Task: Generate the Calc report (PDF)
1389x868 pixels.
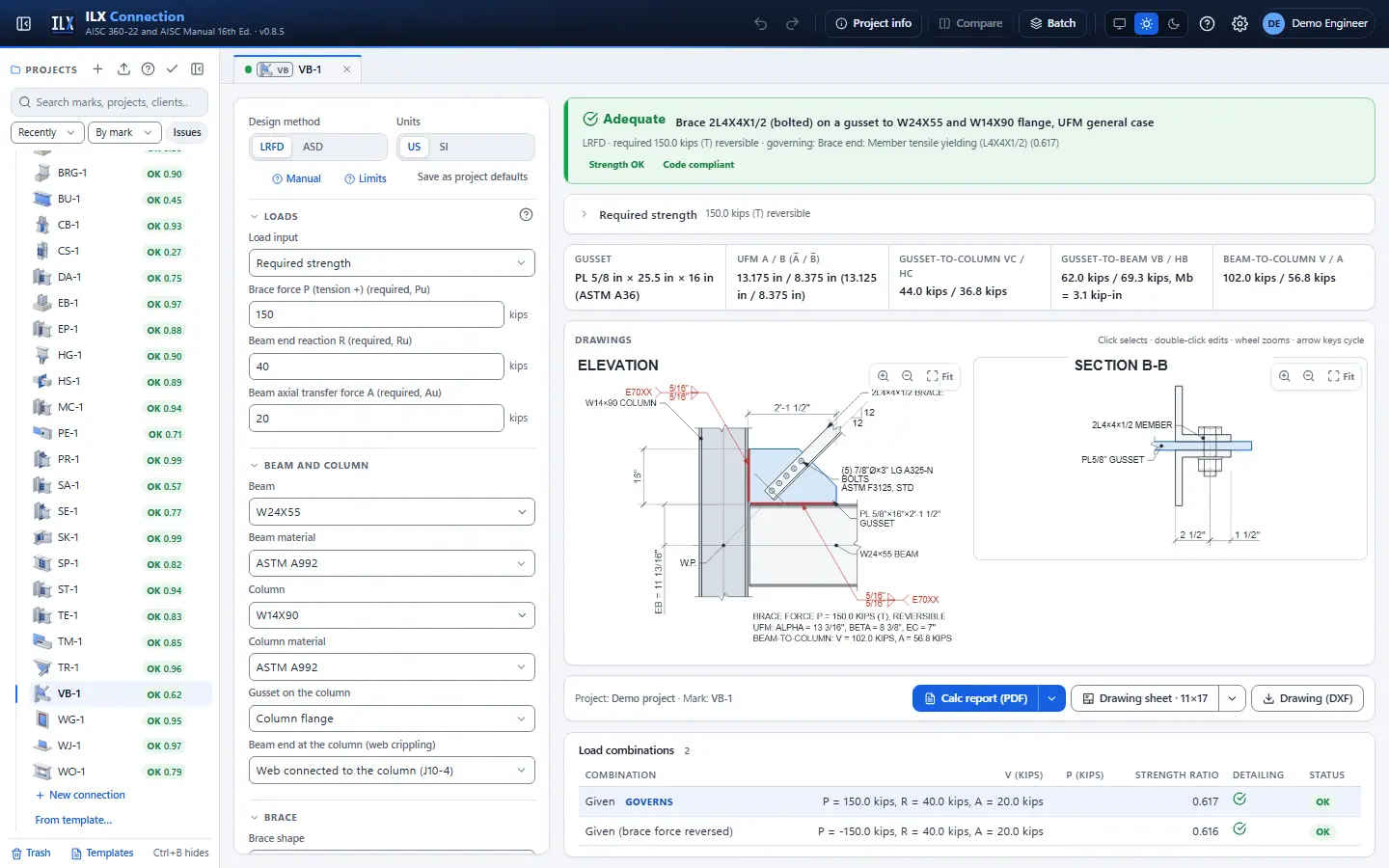Action: pos(976,698)
